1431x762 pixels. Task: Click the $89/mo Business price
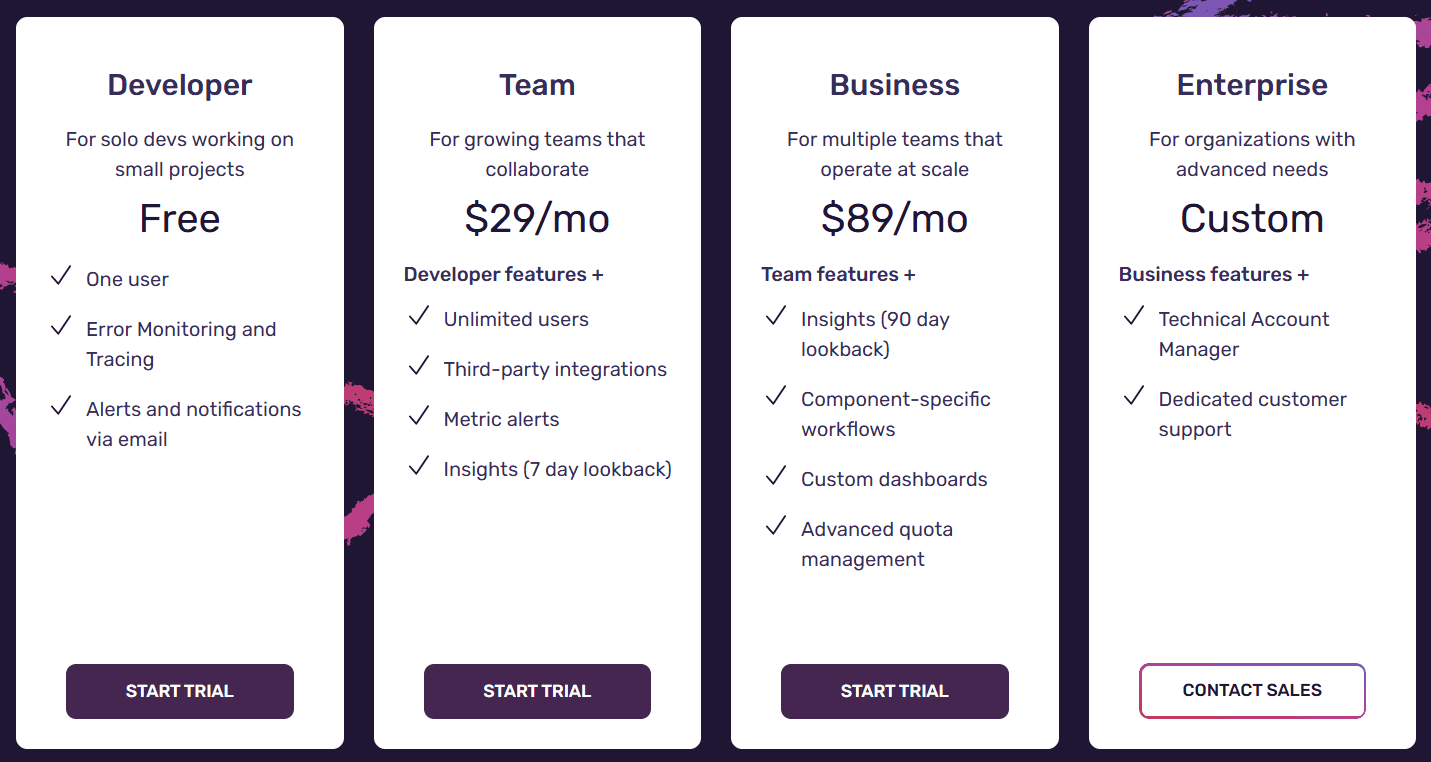[895, 218]
